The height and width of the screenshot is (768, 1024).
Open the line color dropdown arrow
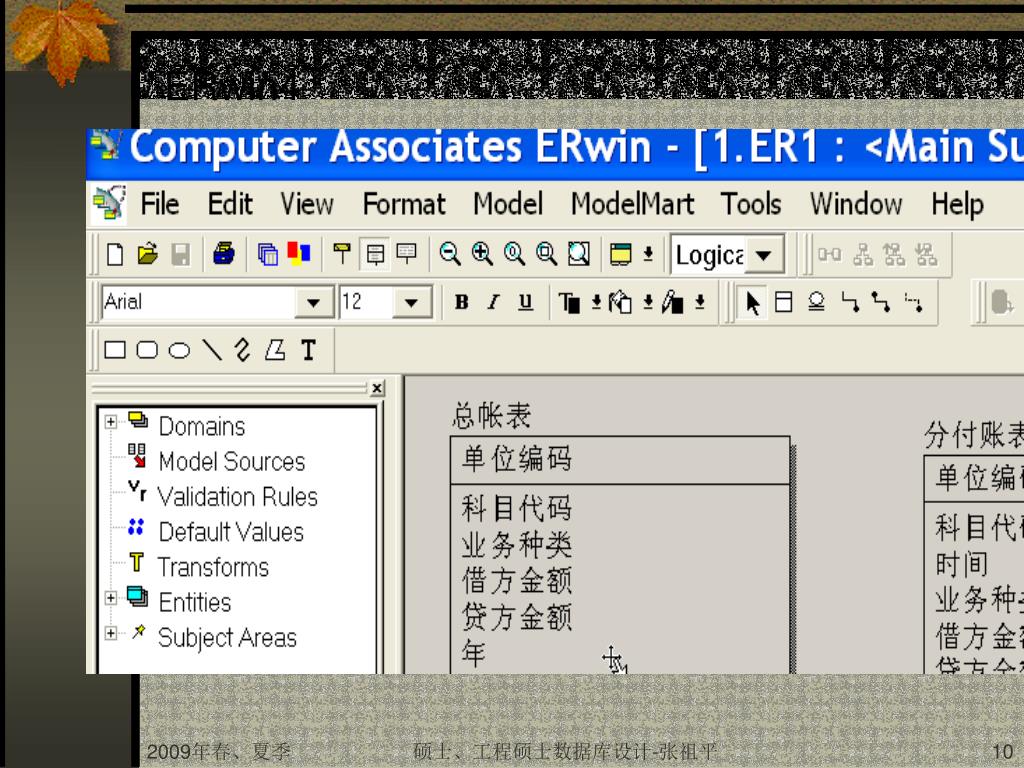click(x=700, y=302)
